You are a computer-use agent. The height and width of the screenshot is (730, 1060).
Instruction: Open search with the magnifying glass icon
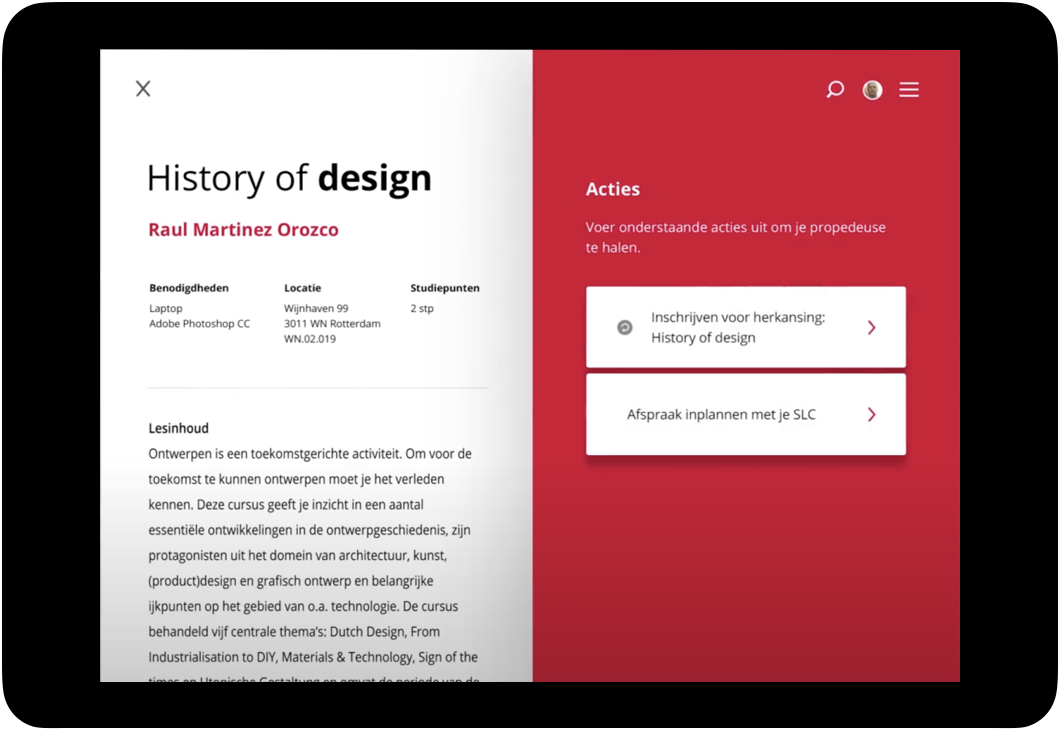tap(835, 90)
